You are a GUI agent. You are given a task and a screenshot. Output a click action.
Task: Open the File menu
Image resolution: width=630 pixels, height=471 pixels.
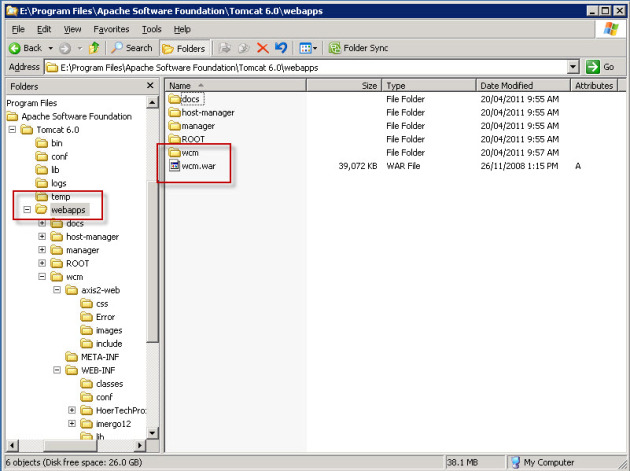18,29
